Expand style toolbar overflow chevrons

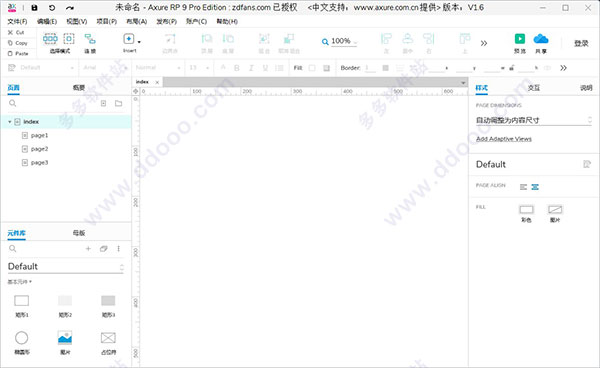point(563,68)
